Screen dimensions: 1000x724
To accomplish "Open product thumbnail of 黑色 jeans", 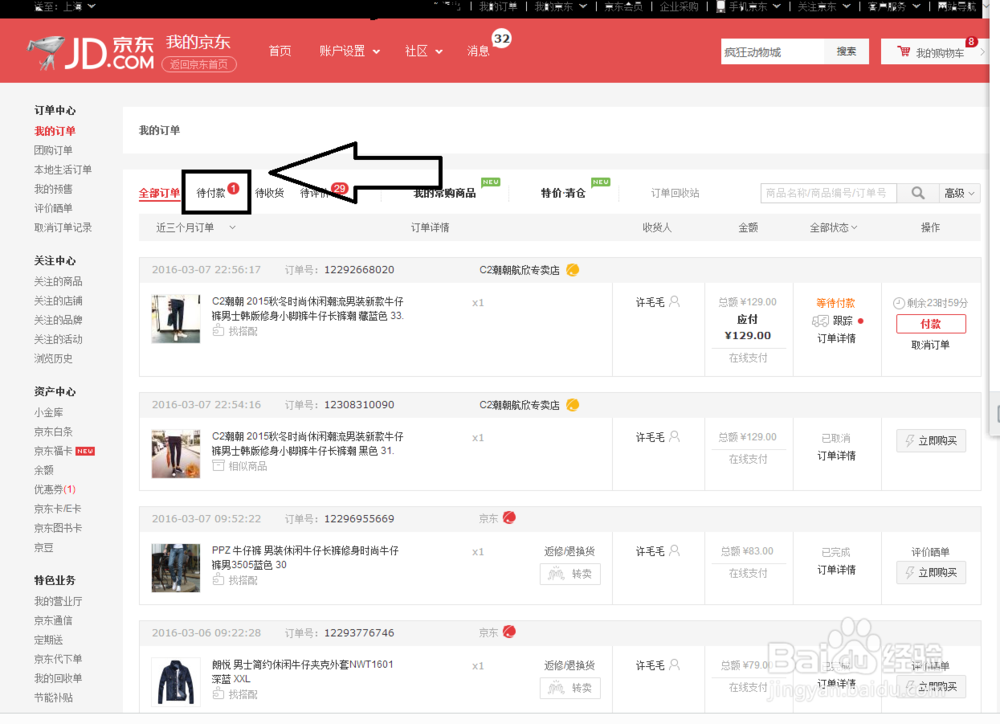I will [175, 454].
